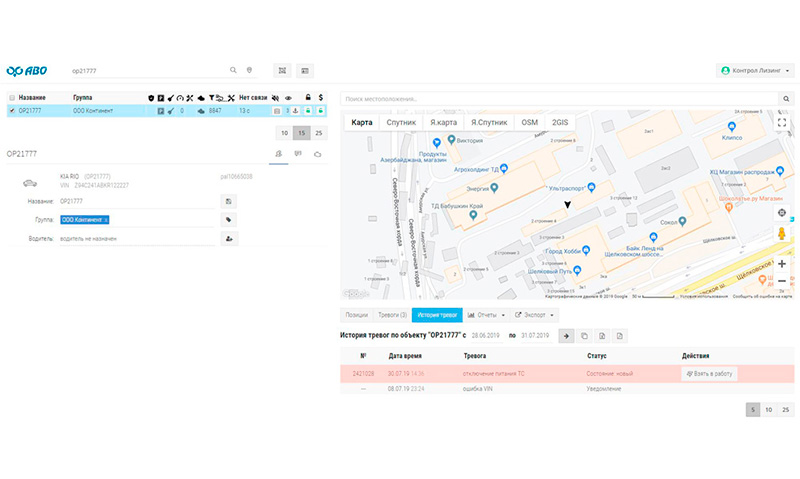Viewport: 800px width, 479px height.
Task: Click the arrow apply button next to the alarm dates
Action: (x=566, y=336)
